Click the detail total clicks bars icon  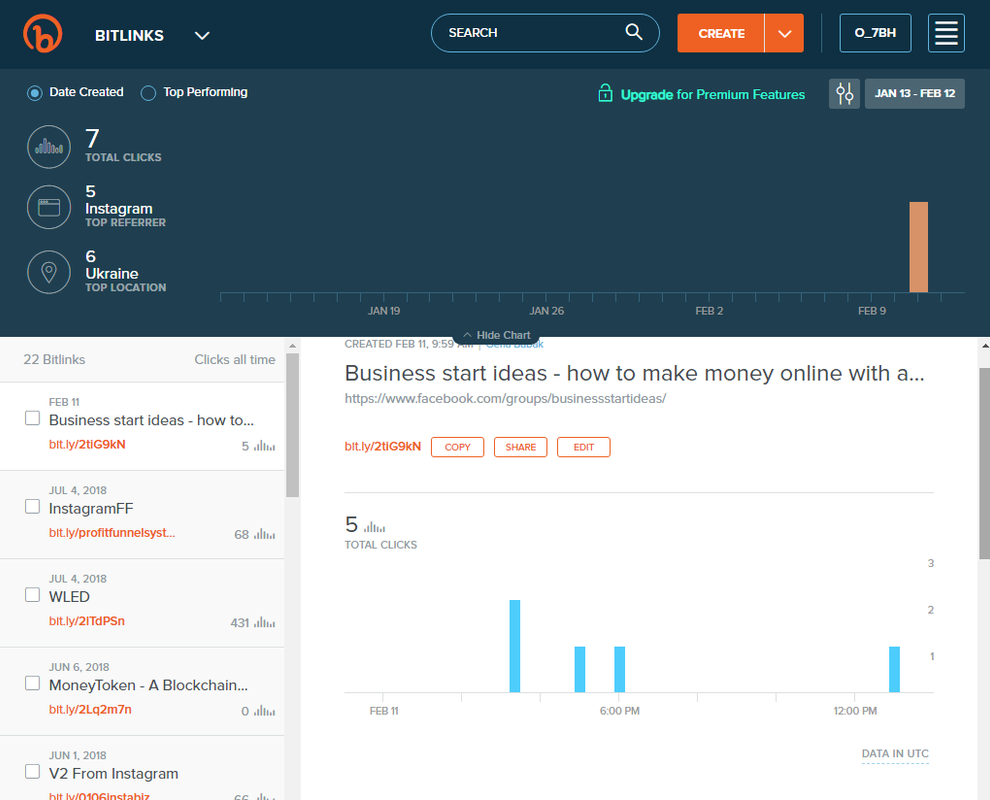tap(374, 527)
